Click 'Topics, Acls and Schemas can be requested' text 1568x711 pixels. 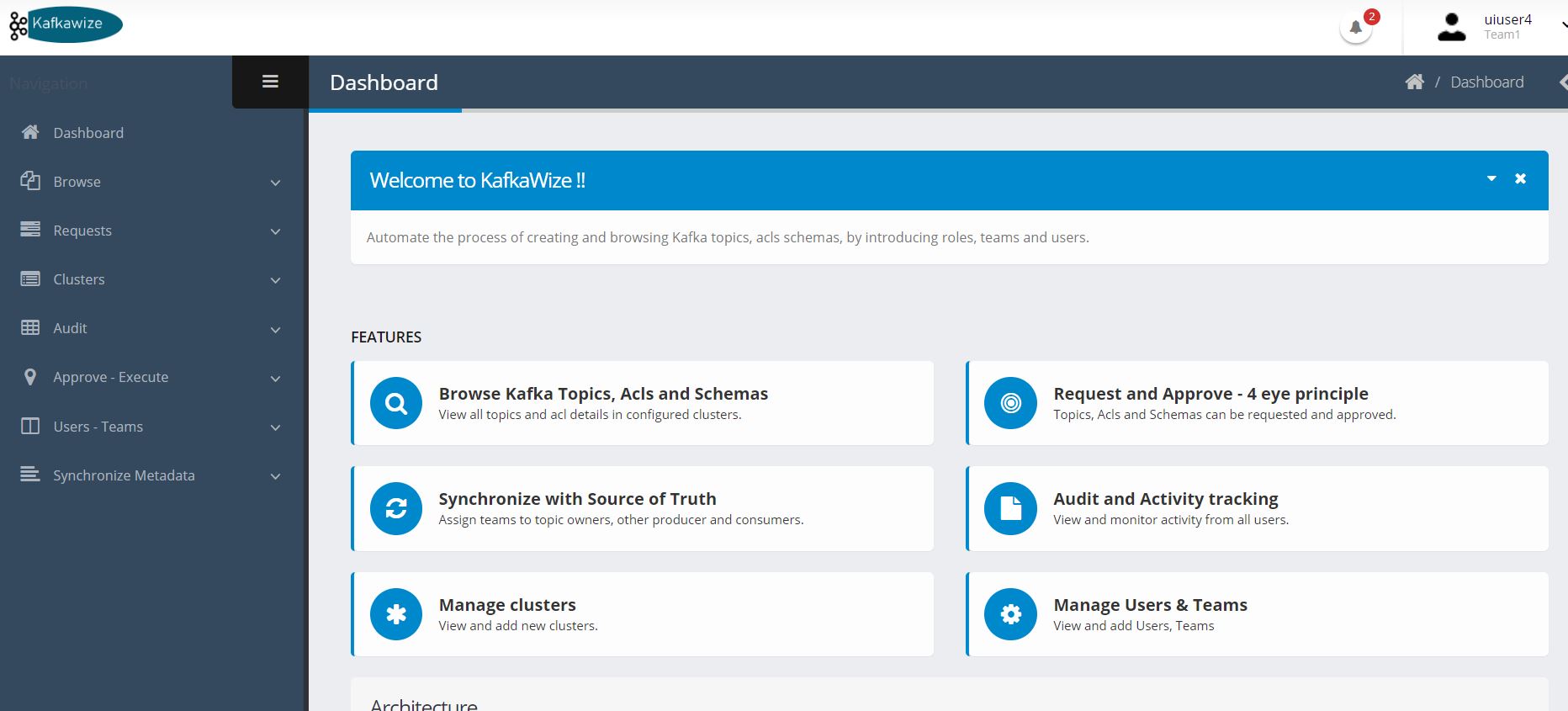click(1224, 415)
